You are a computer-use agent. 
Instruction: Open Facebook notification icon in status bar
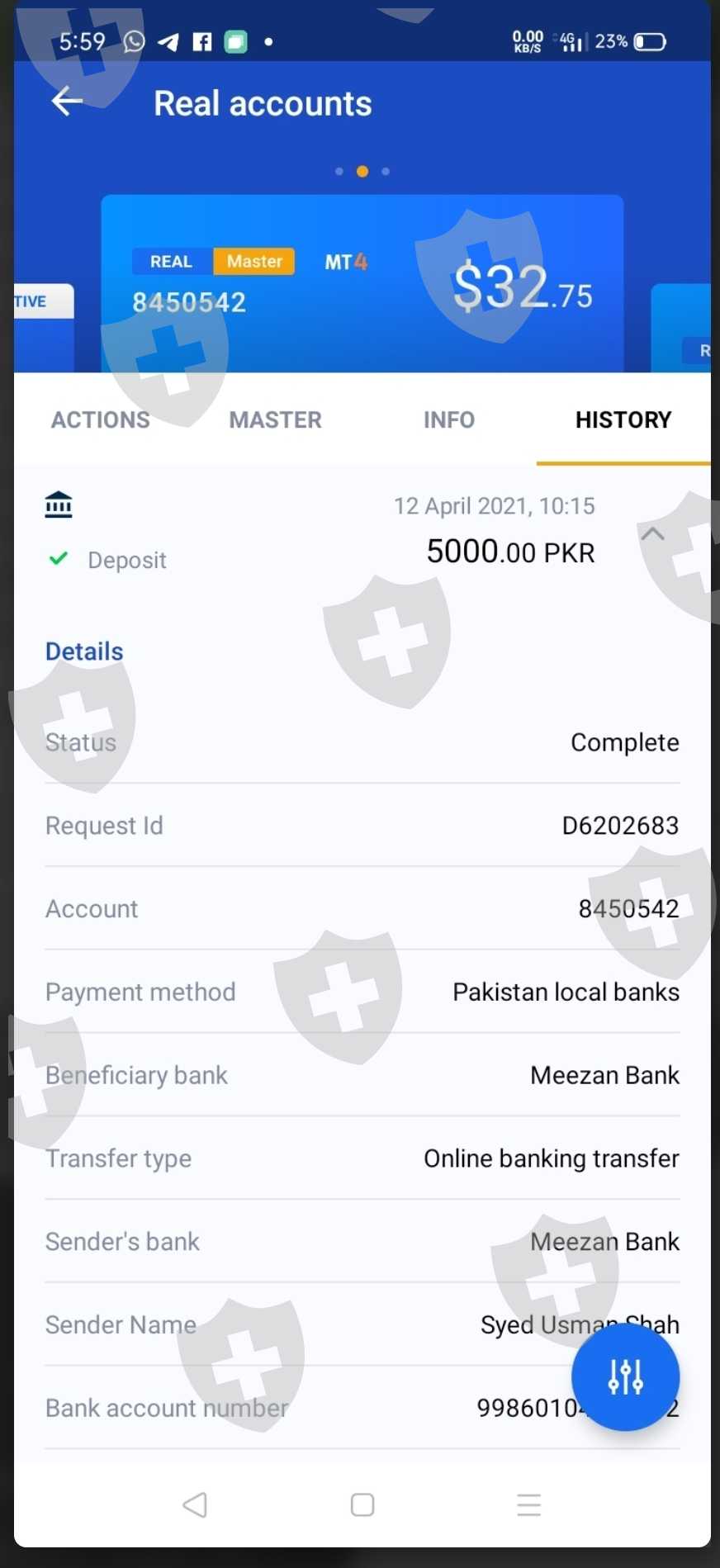click(x=202, y=41)
